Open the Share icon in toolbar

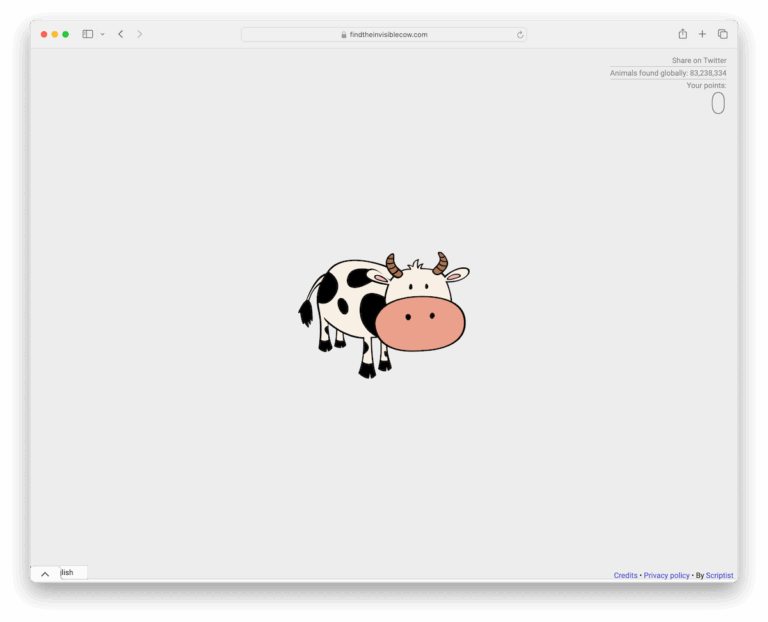682,34
